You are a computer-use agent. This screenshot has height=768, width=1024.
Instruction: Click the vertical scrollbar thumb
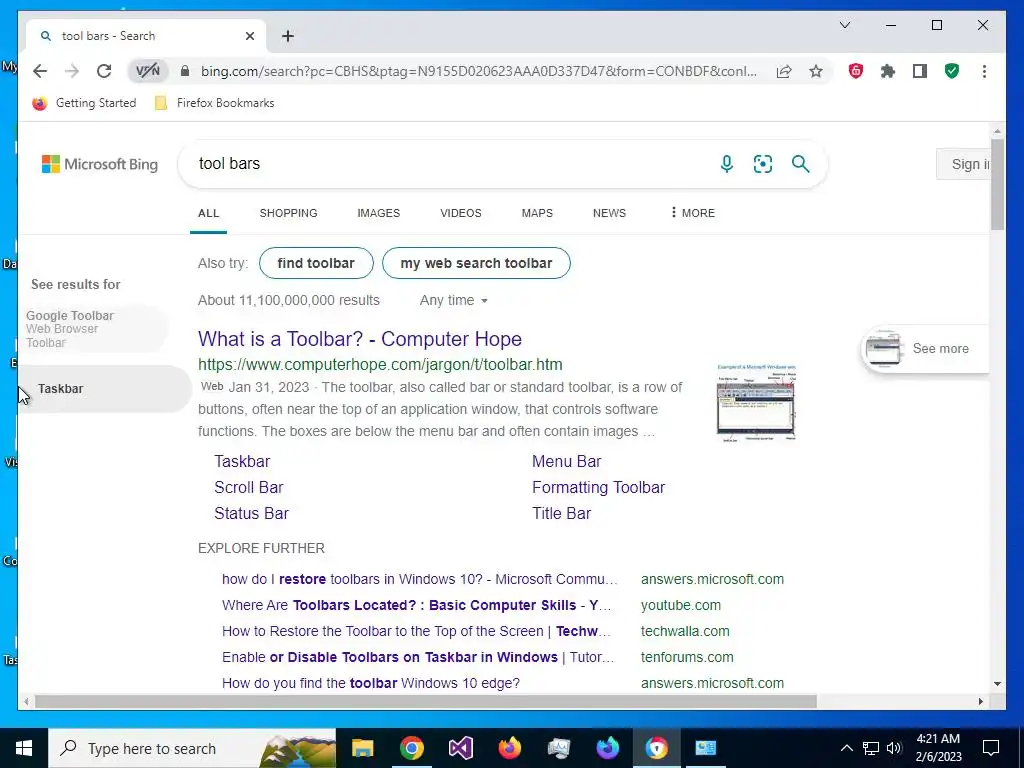(x=997, y=184)
